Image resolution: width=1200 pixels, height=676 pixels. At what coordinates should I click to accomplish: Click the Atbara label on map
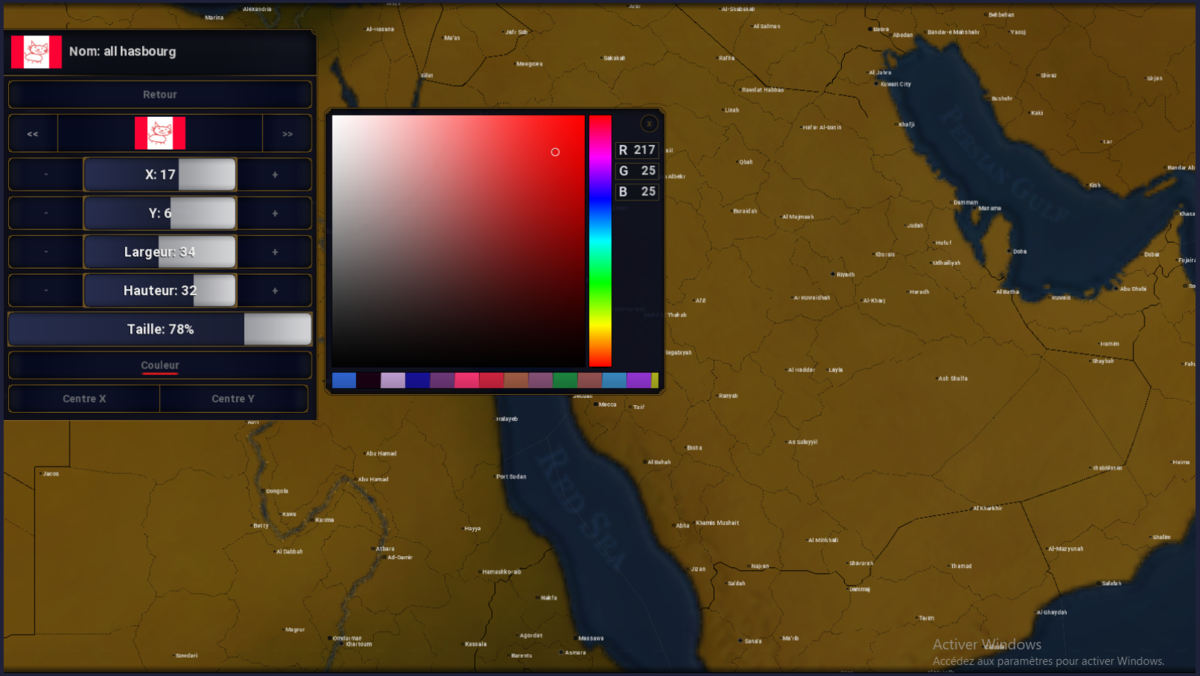coord(385,548)
